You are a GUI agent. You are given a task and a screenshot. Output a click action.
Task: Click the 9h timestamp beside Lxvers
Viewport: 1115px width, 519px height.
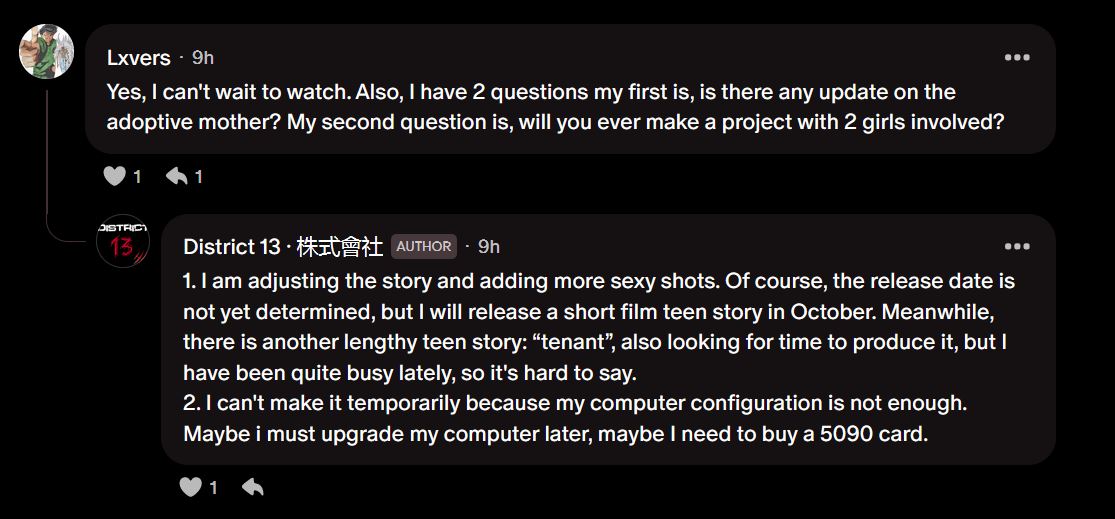[x=203, y=58]
